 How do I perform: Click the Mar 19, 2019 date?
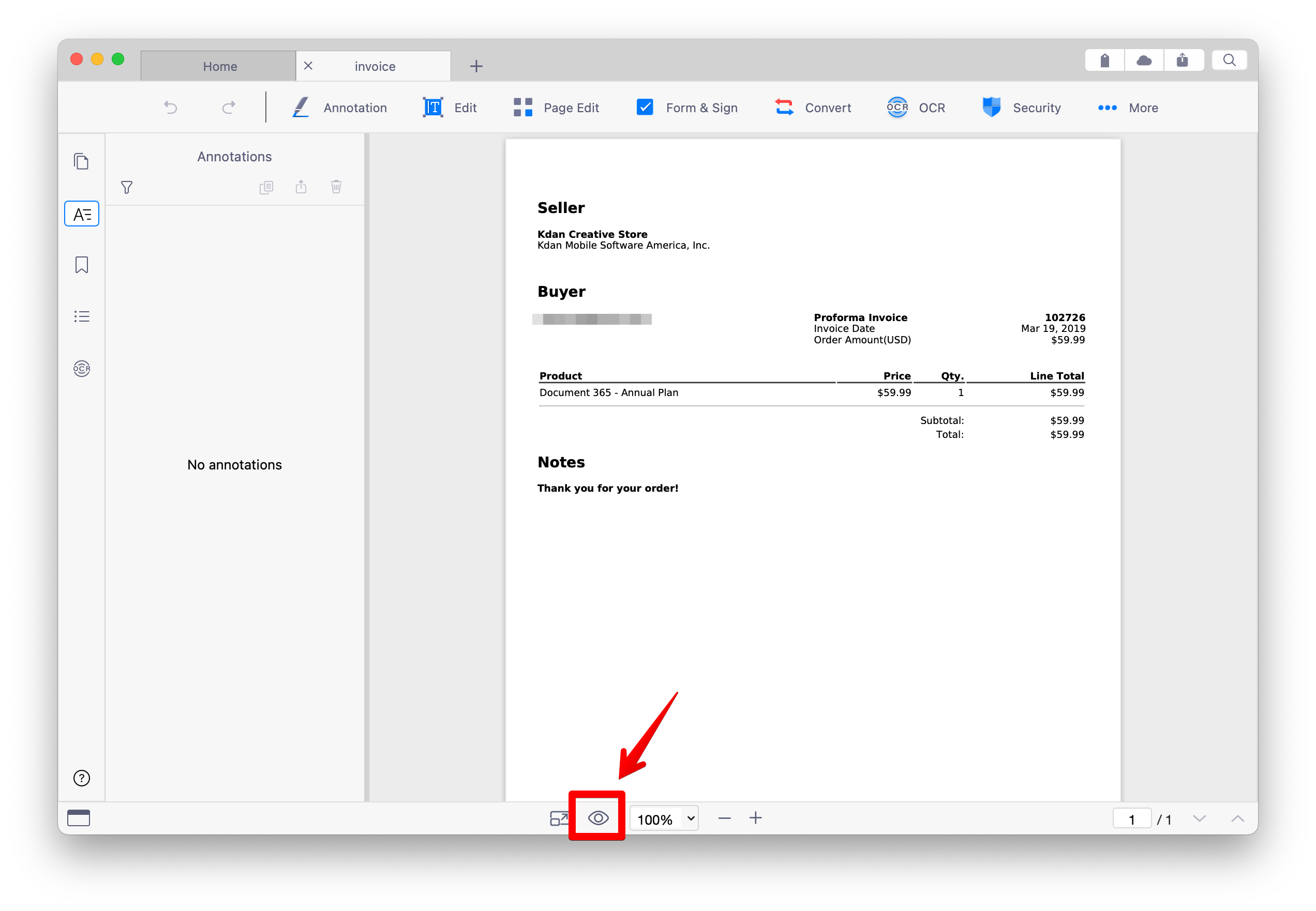click(1053, 329)
